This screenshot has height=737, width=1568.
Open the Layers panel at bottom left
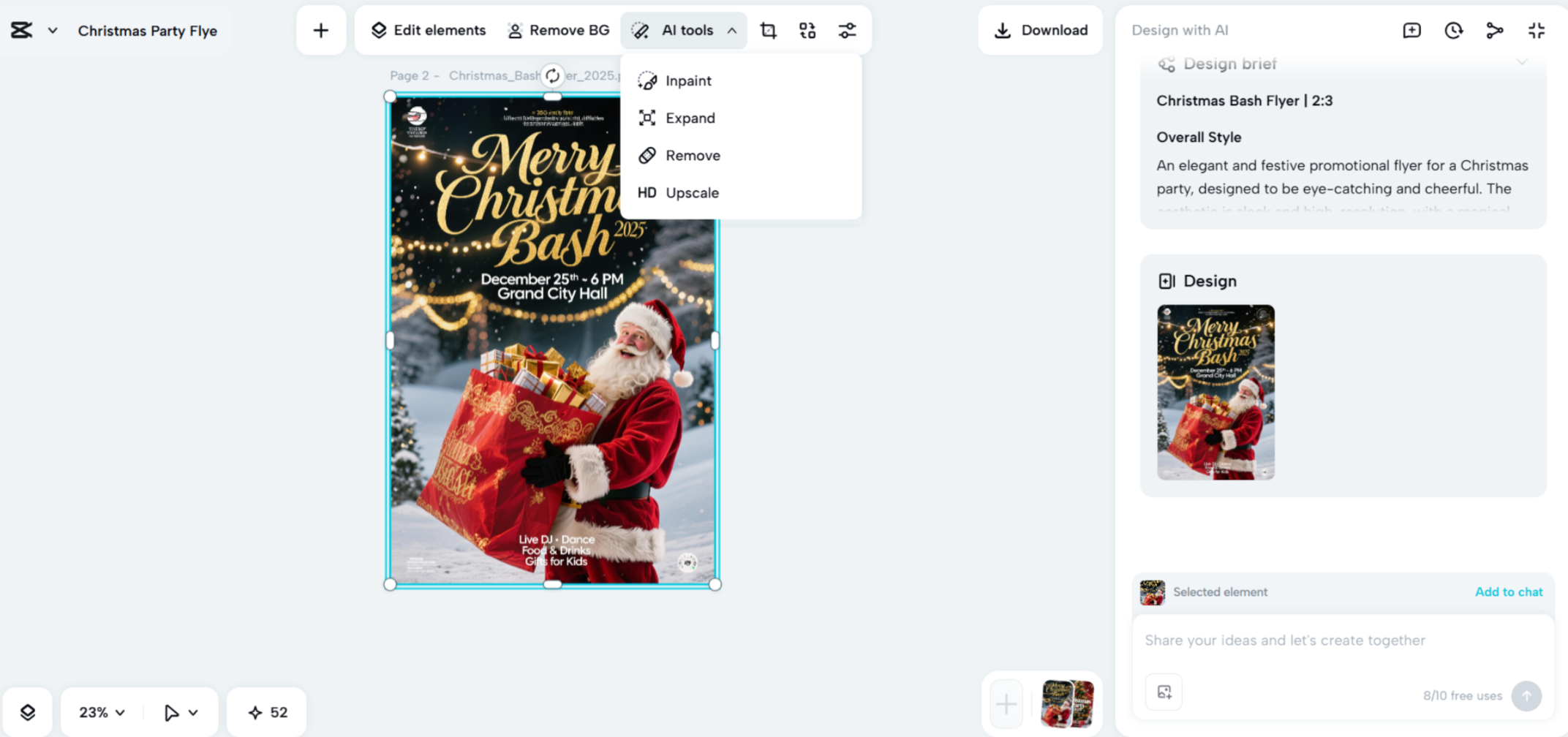[x=29, y=711]
